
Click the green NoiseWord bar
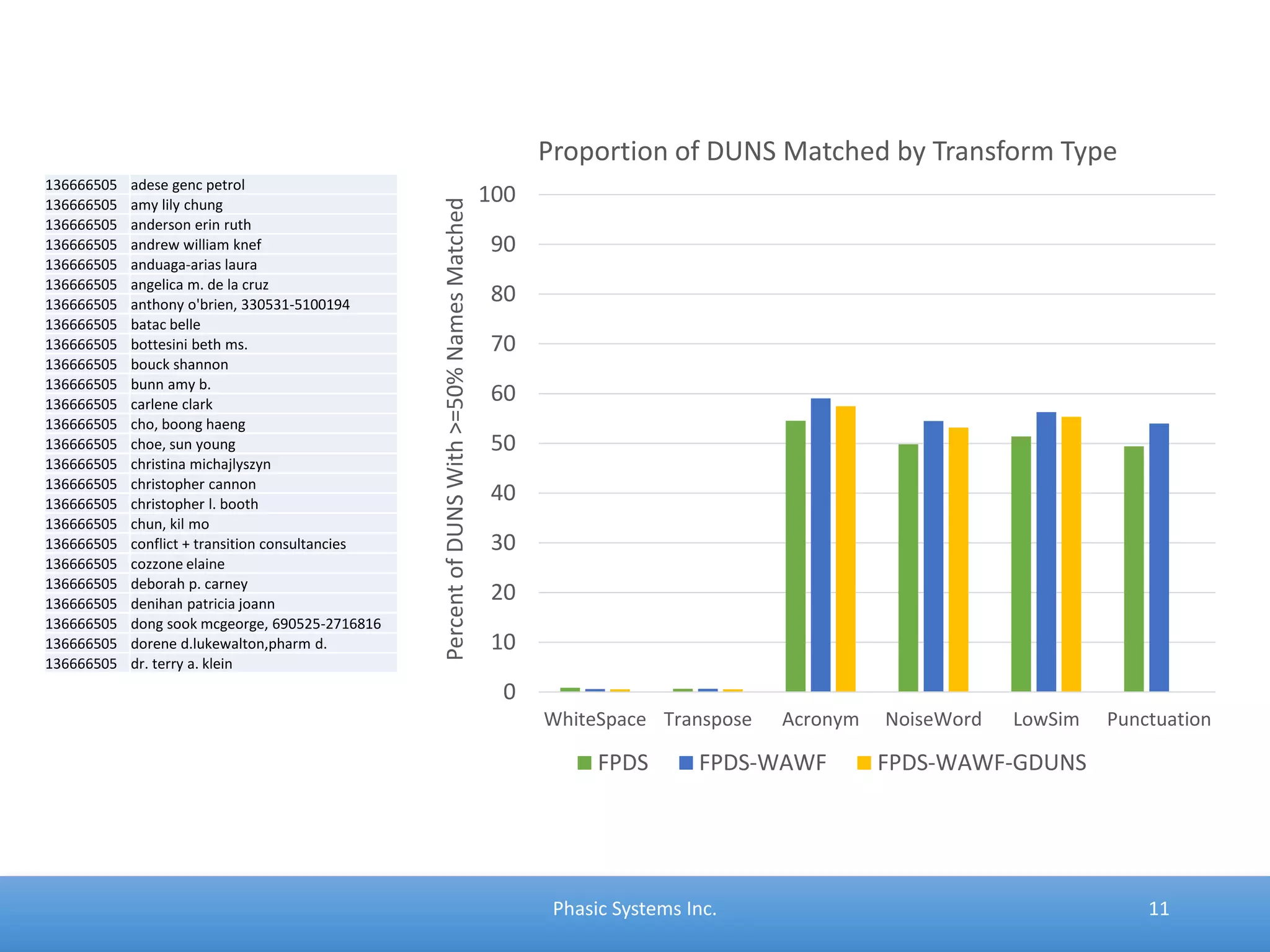click(908, 567)
